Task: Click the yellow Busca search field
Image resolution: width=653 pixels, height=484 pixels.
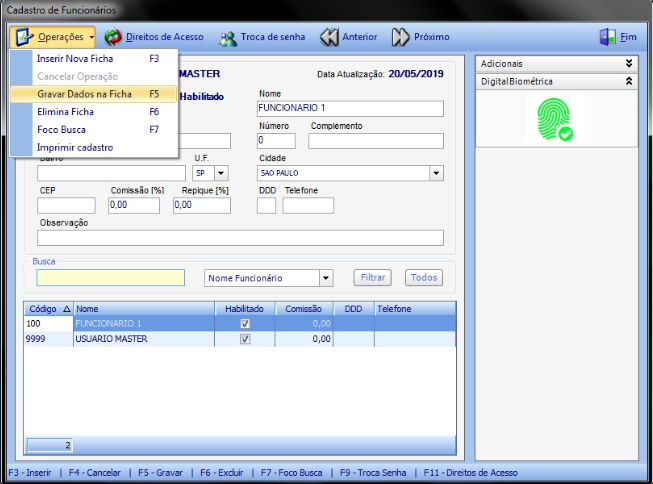Action: coord(110,278)
